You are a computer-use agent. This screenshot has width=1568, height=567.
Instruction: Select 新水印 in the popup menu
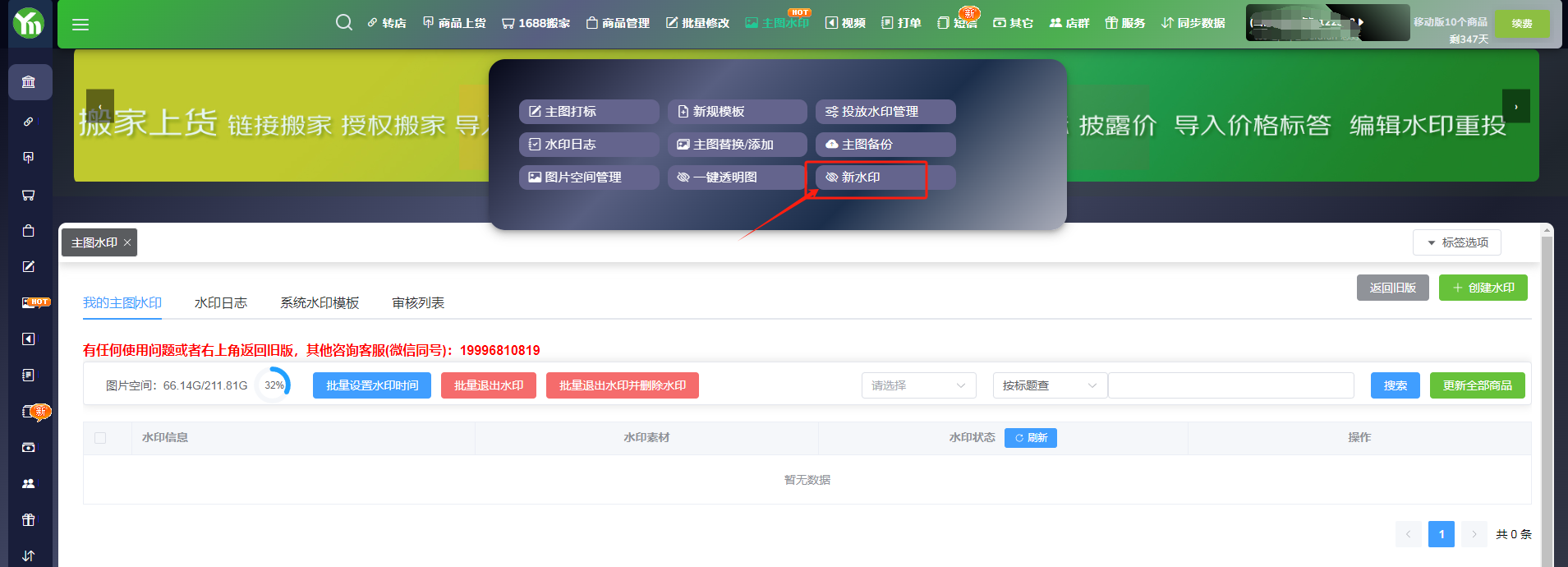coord(861,177)
